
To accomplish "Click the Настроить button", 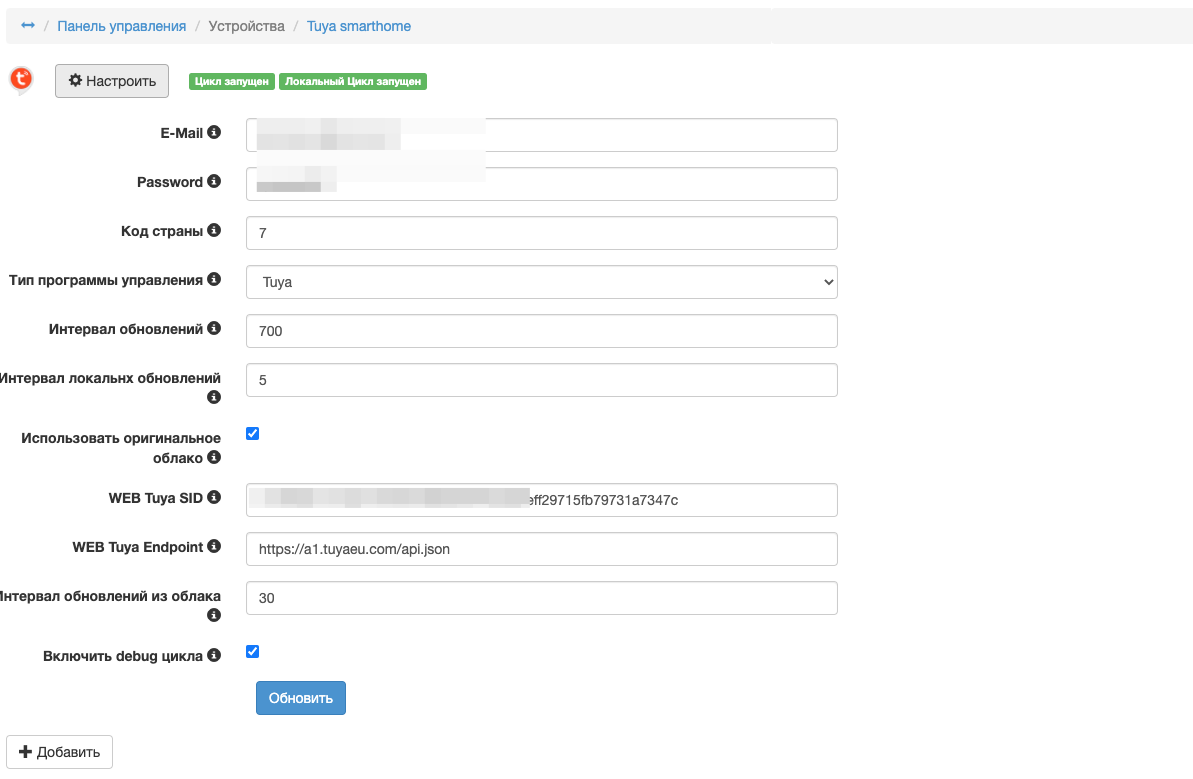I will [x=112, y=81].
